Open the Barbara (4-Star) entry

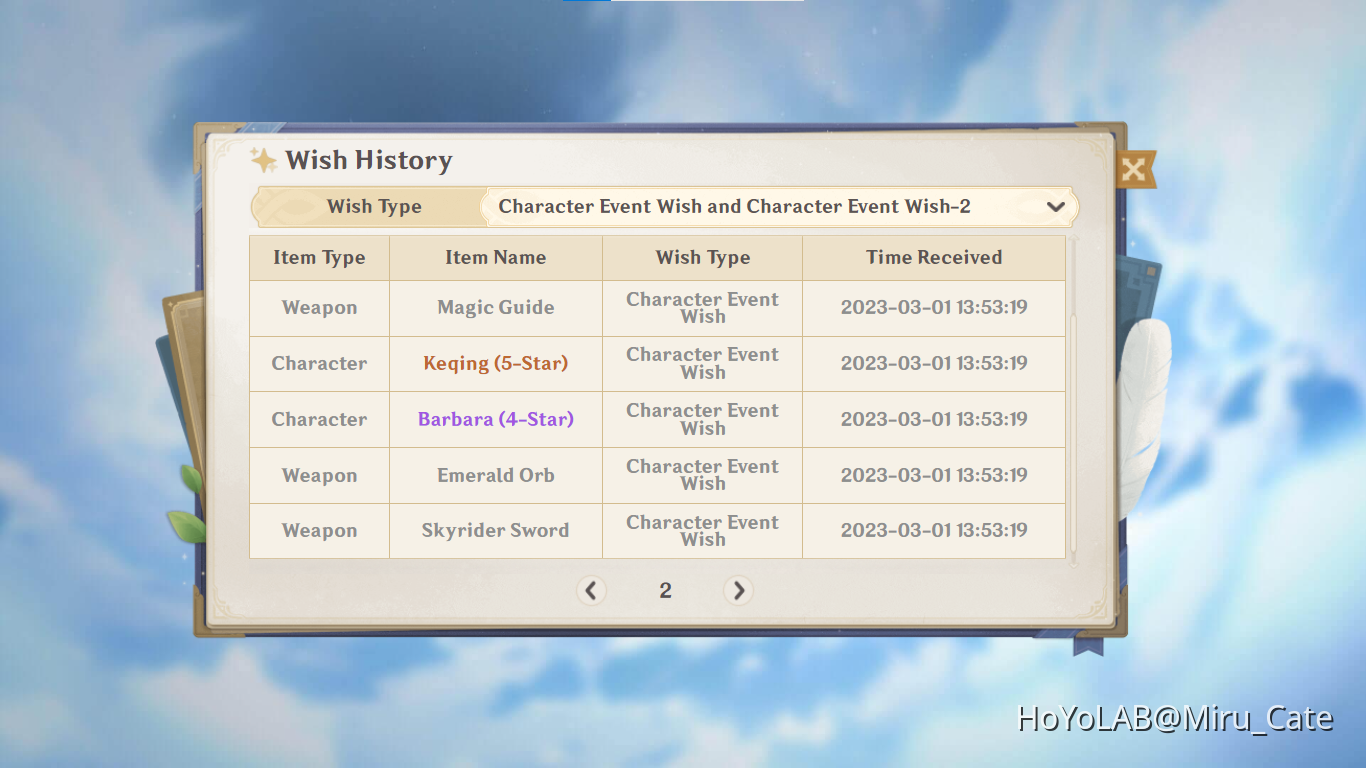(495, 419)
